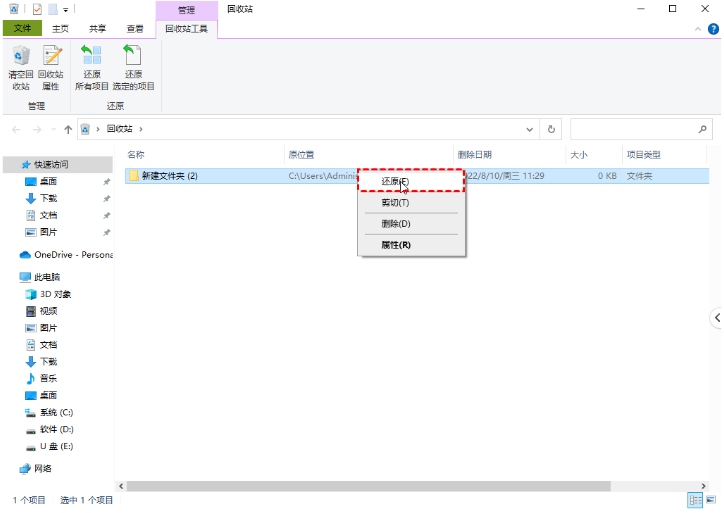Image resolution: width=724 pixels, height=513 pixels.
Task: Refresh the Recycle Bin view
Action: click(551, 129)
